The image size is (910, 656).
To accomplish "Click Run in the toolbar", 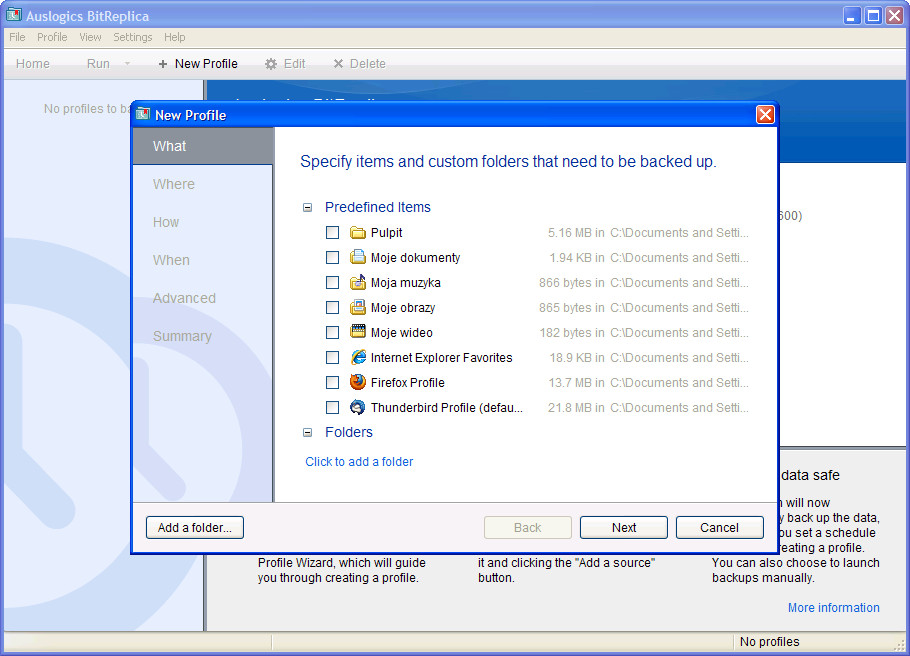I will [x=98, y=64].
